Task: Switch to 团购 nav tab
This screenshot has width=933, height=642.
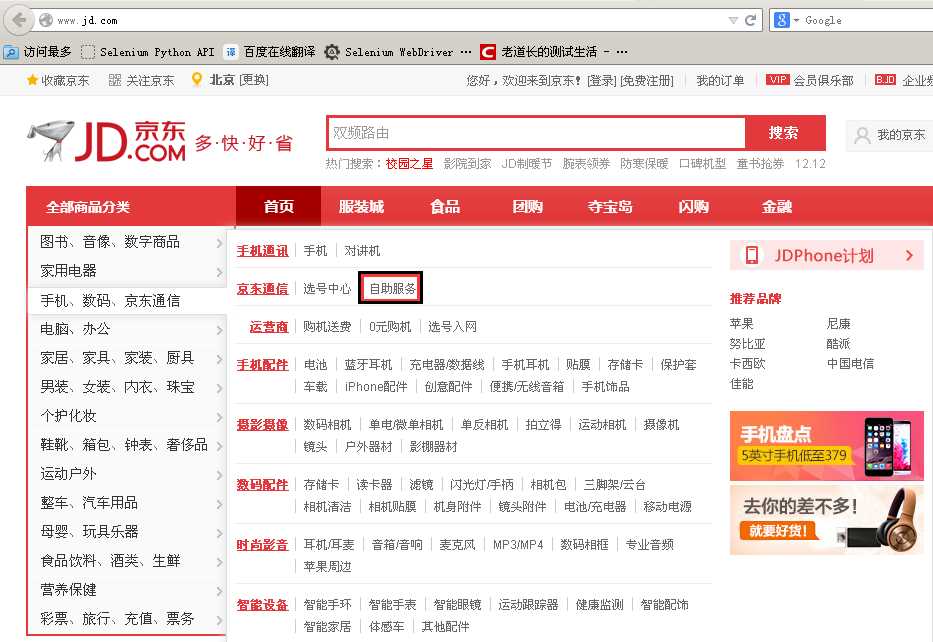Action: (x=527, y=206)
